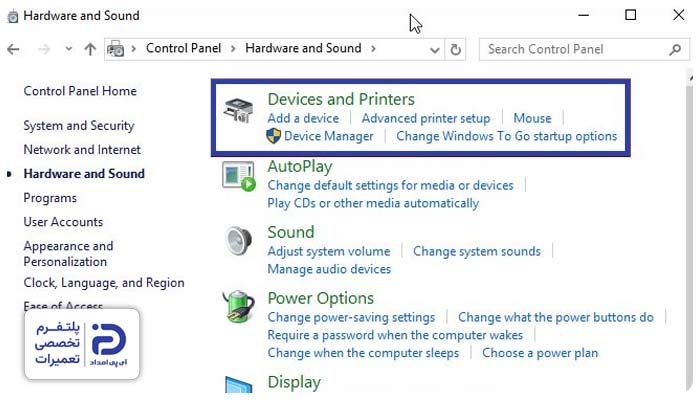
Task: Open Adjust system volume
Action: click(x=328, y=251)
